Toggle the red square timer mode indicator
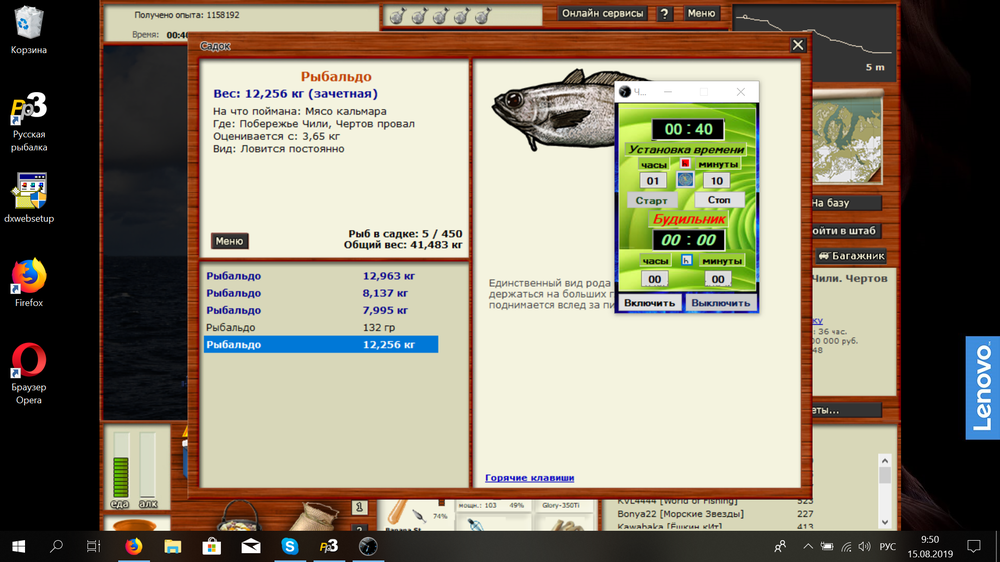Screen dimensions: 1000x562 point(686,163)
